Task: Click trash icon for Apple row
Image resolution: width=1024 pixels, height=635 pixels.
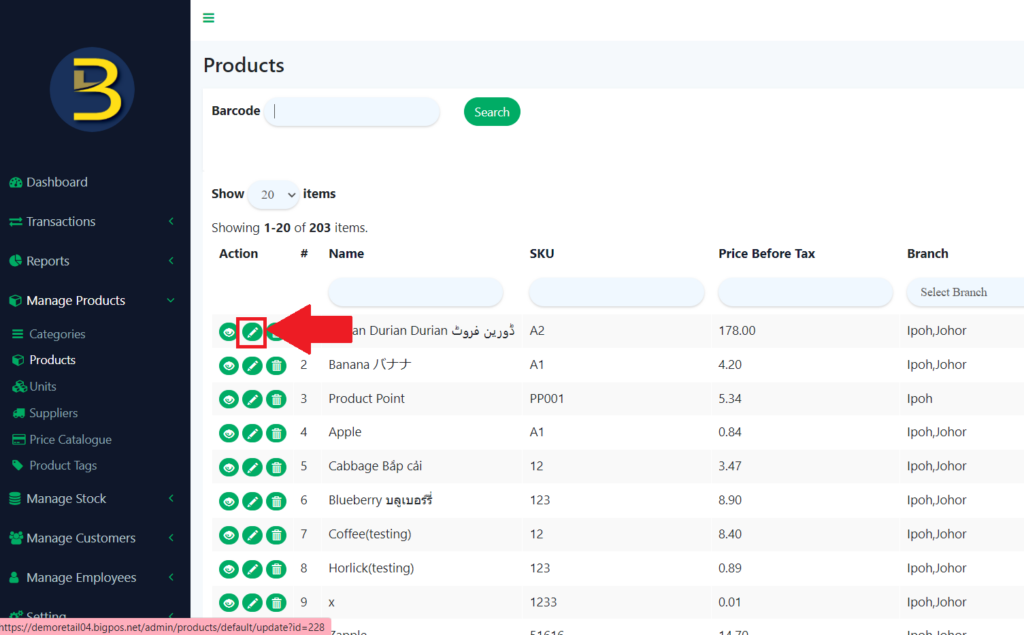Action: 276,433
